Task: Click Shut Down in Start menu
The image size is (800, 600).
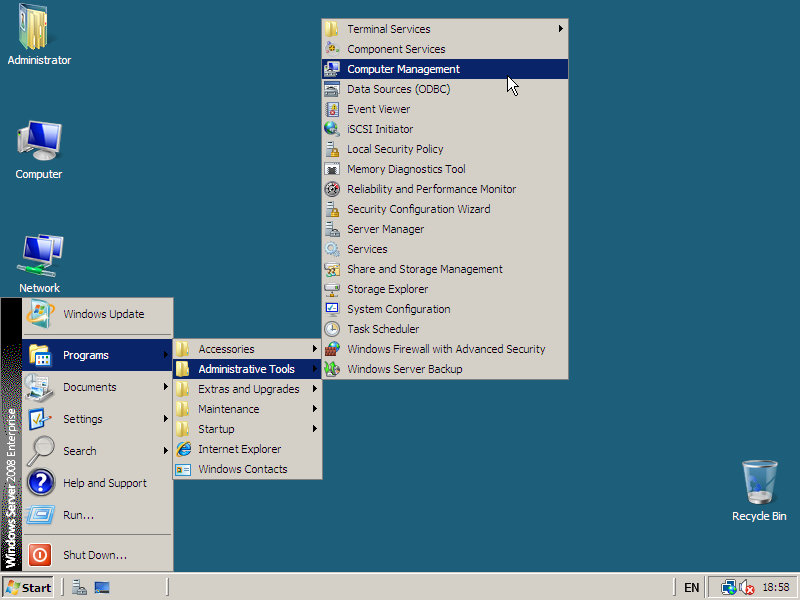Action: [94, 555]
